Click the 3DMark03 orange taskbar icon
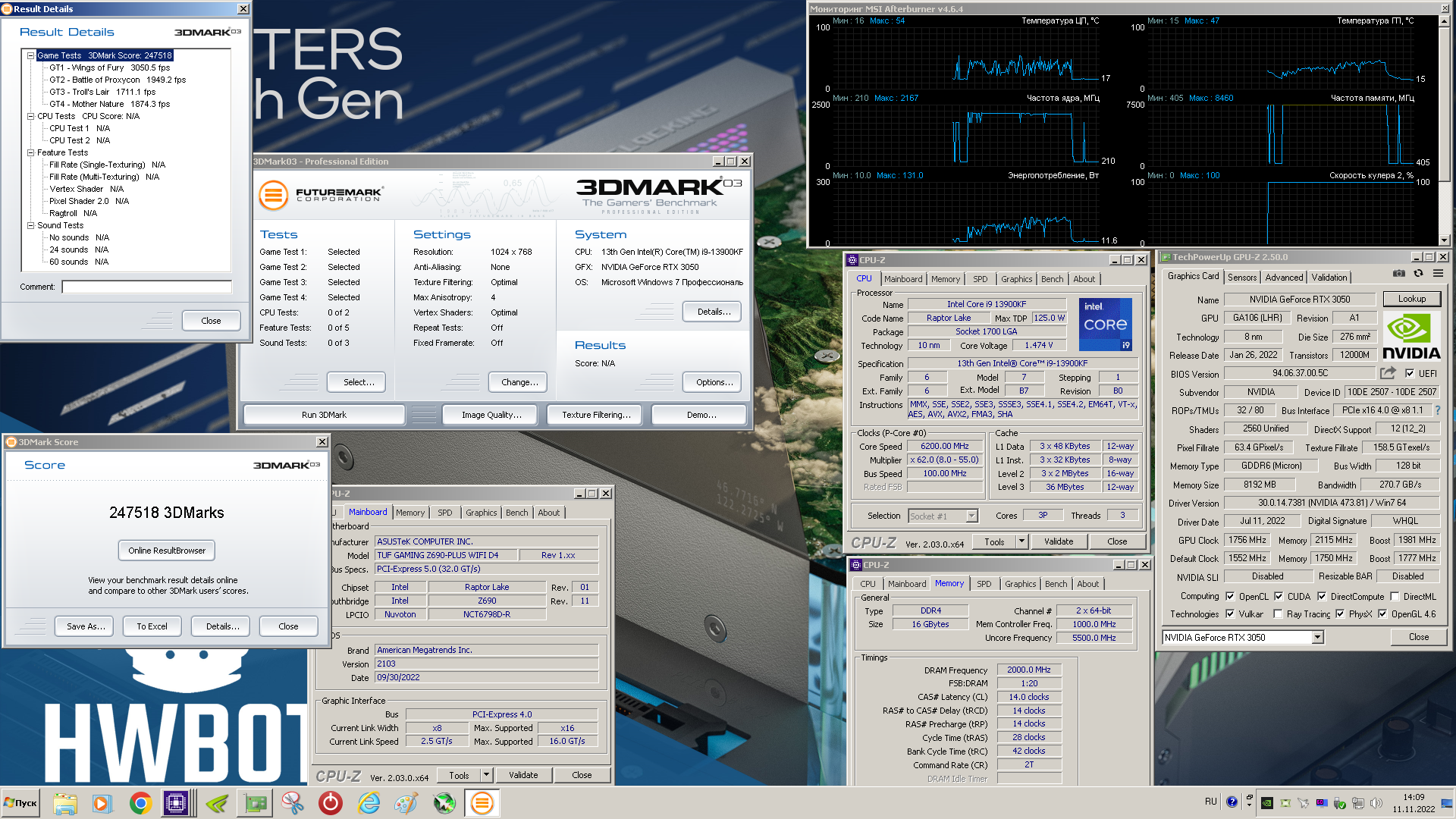 (x=482, y=803)
